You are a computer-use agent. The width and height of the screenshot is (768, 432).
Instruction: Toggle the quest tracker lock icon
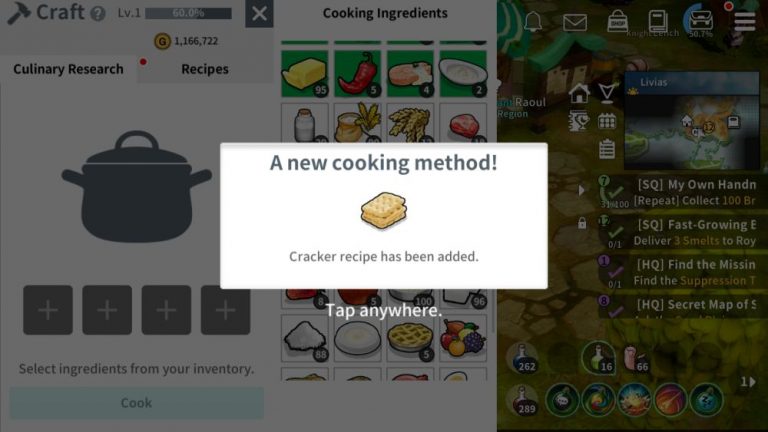tap(581, 223)
